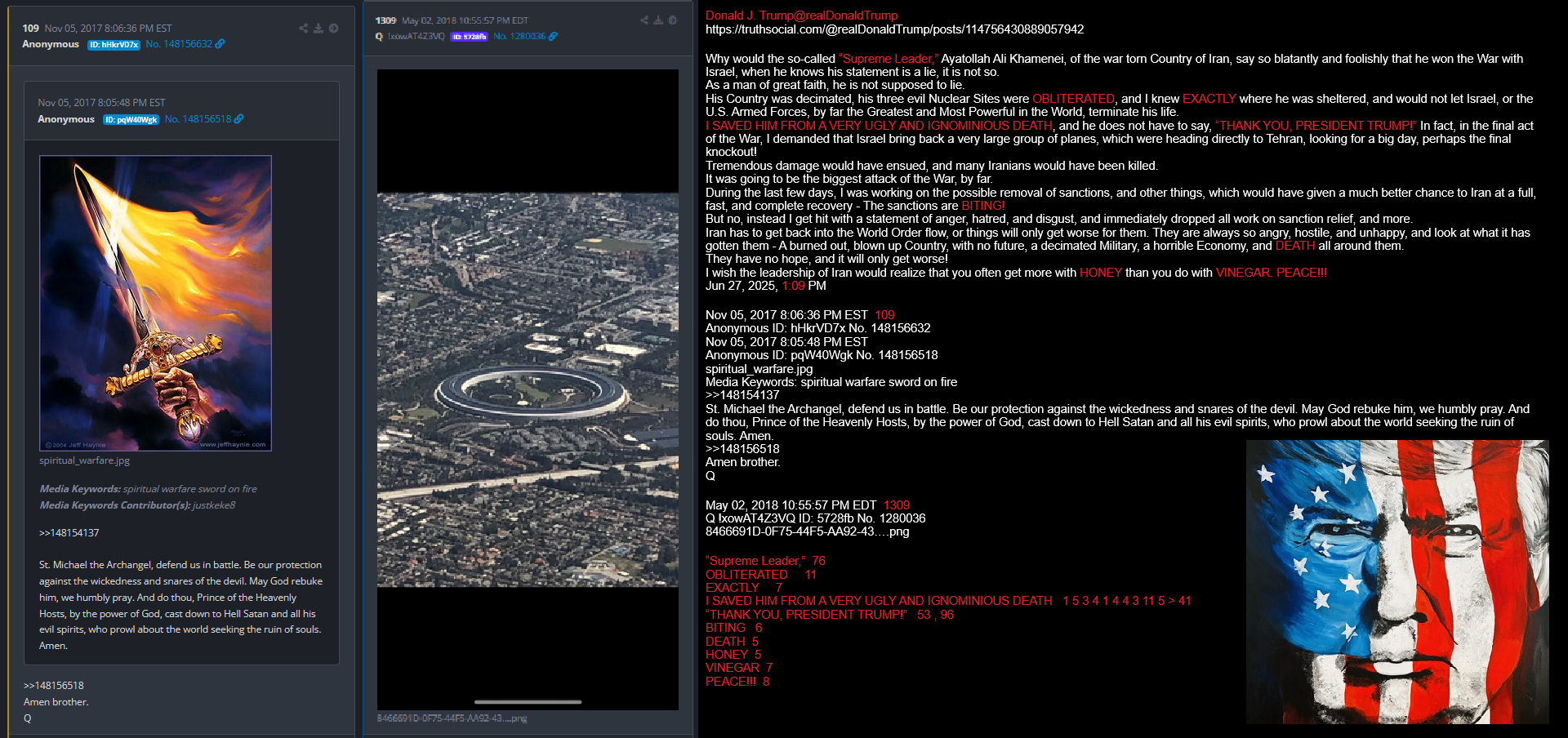This screenshot has width=1568, height=738.
Task: Click the share icon on post 109
Action: point(304,29)
